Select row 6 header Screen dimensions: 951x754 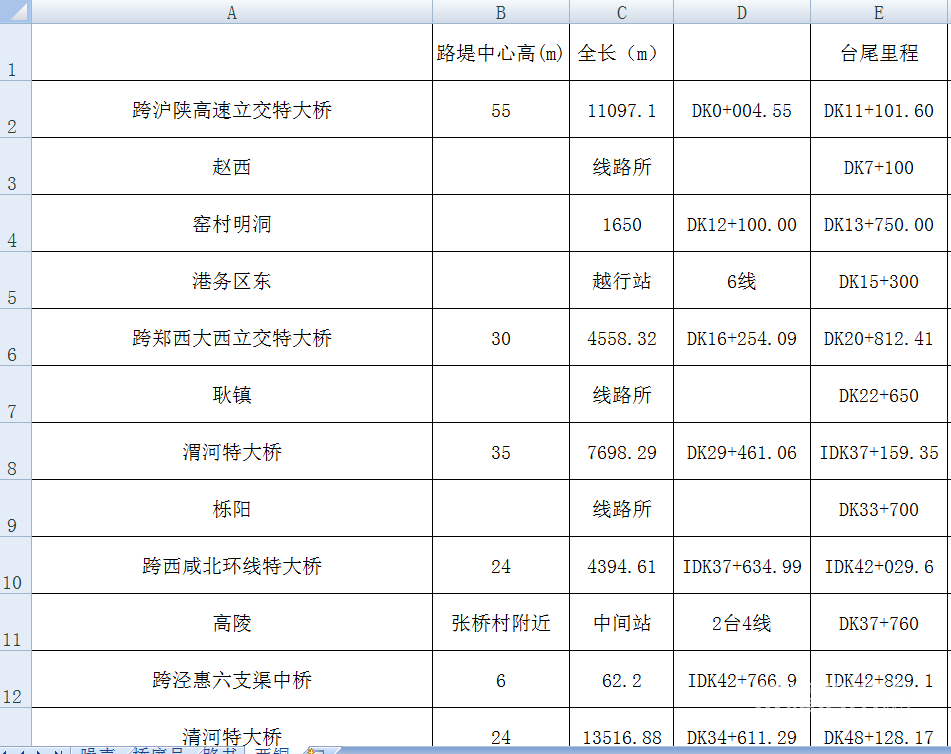pos(15,338)
